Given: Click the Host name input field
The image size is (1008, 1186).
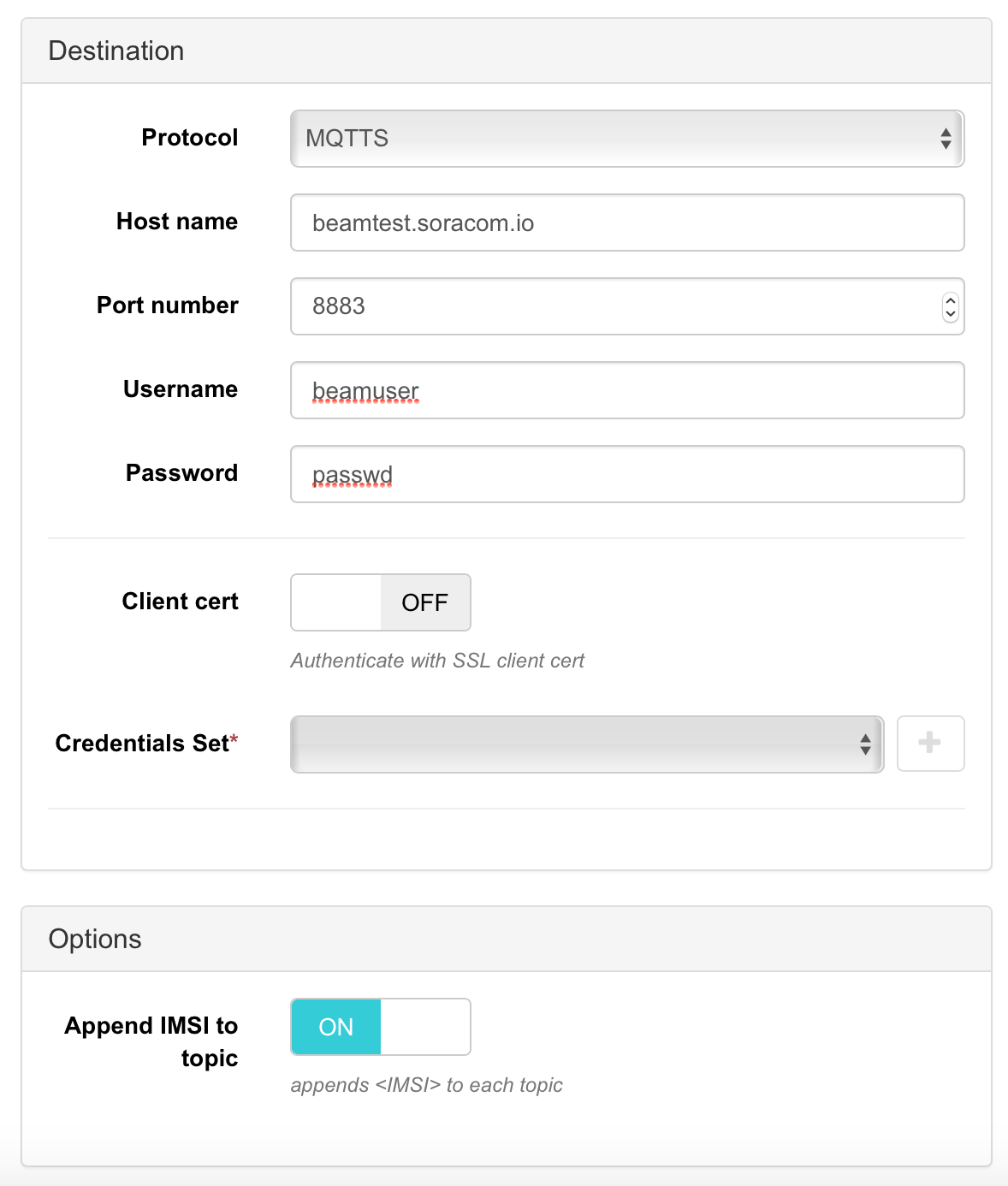Looking at the screenshot, I should click(x=626, y=222).
